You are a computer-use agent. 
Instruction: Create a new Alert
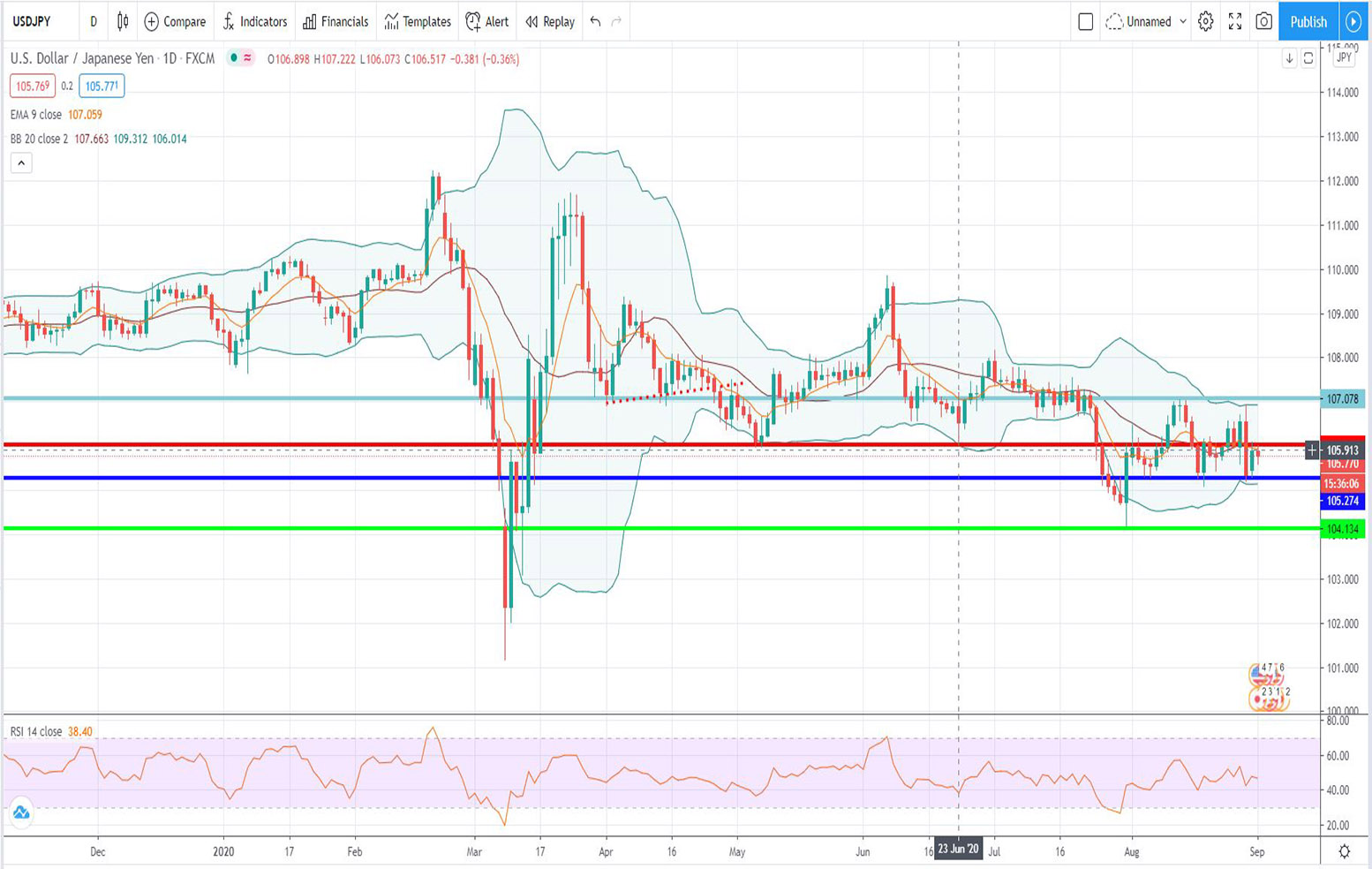click(486, 21)
